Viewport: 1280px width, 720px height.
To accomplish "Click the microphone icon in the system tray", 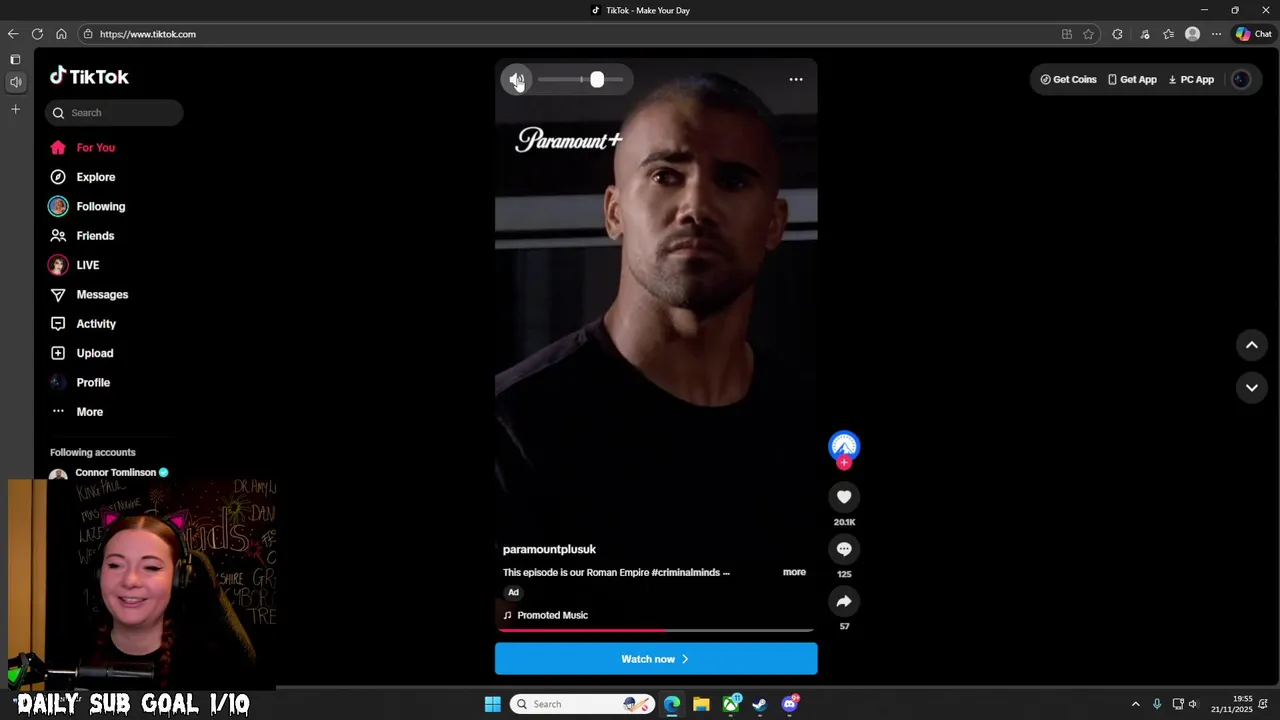I will (x=1157, y=704).
